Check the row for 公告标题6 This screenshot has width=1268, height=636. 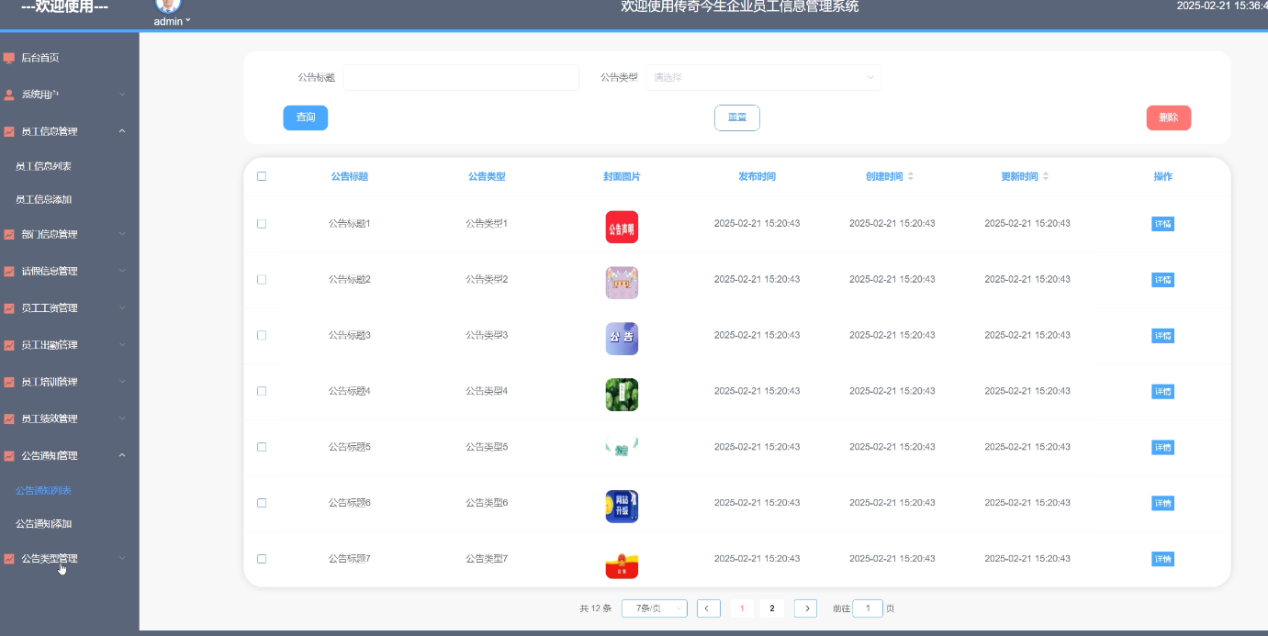(262, 503)
